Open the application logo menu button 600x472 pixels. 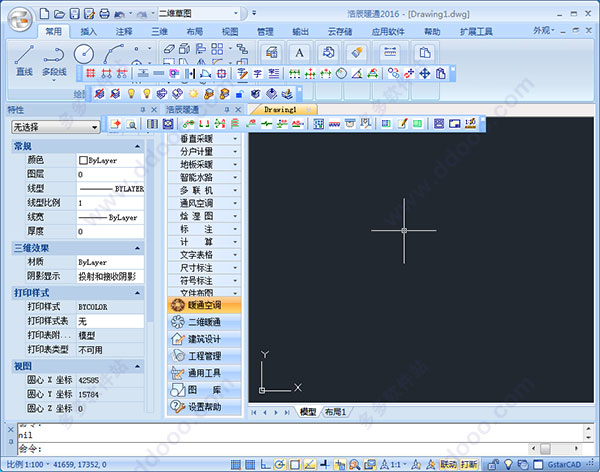tap(21, 19)
